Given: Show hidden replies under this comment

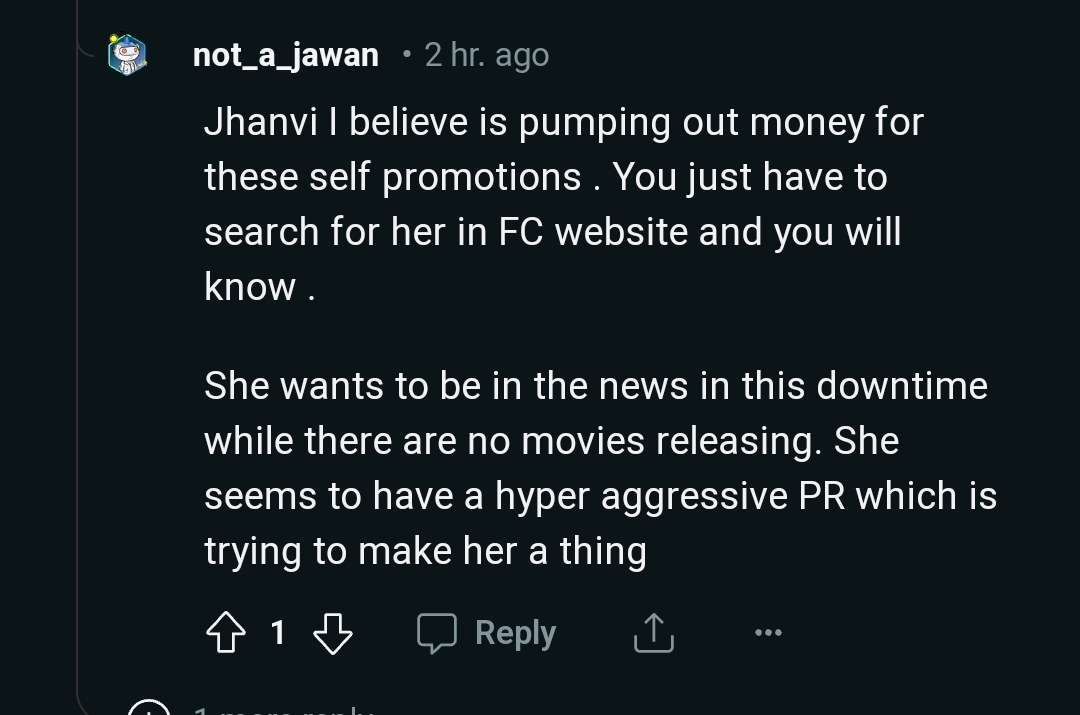Looking at the screenshot, I should tap(250, 710).
